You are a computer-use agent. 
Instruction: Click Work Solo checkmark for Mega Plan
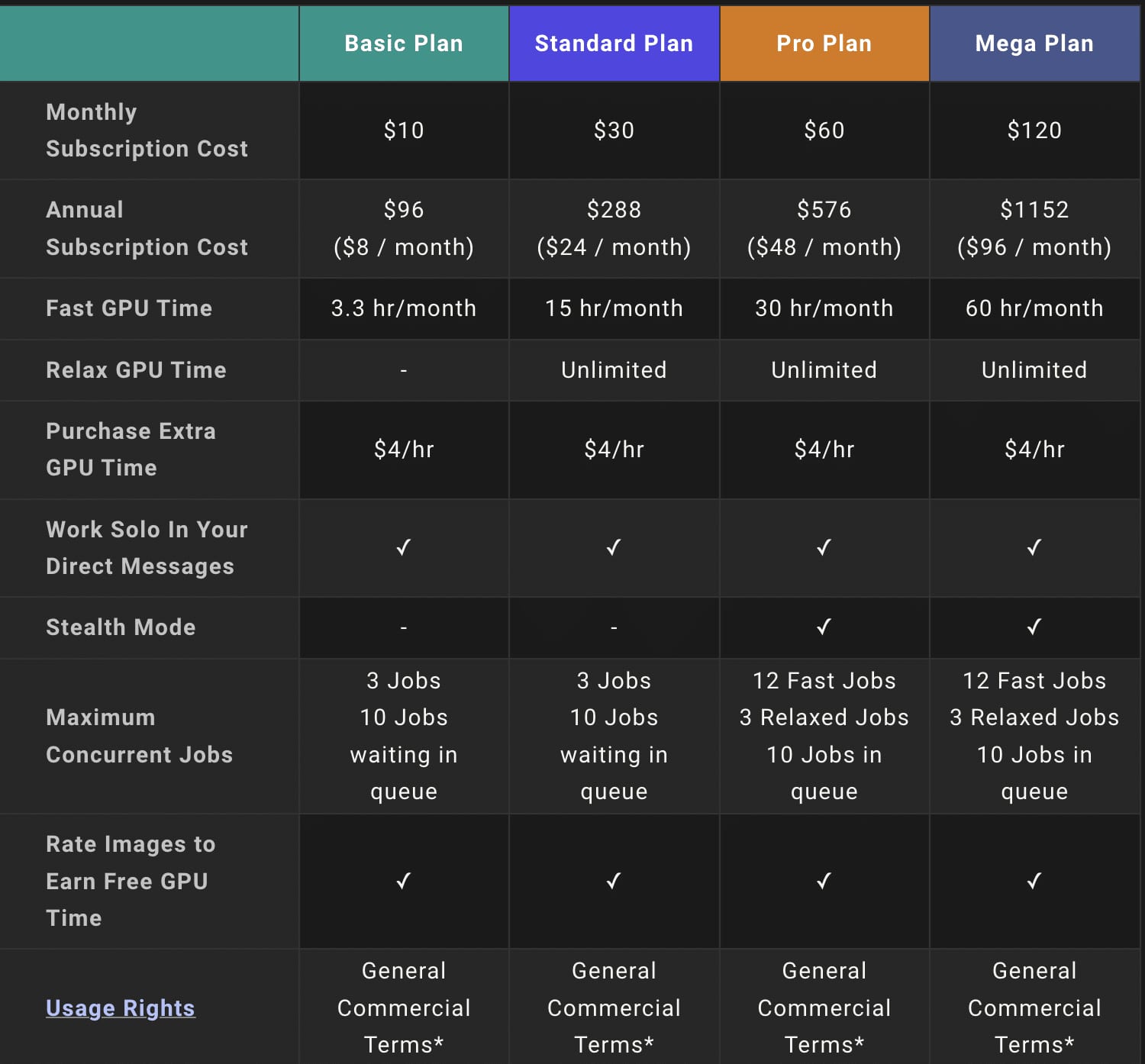click(1034, 547)
